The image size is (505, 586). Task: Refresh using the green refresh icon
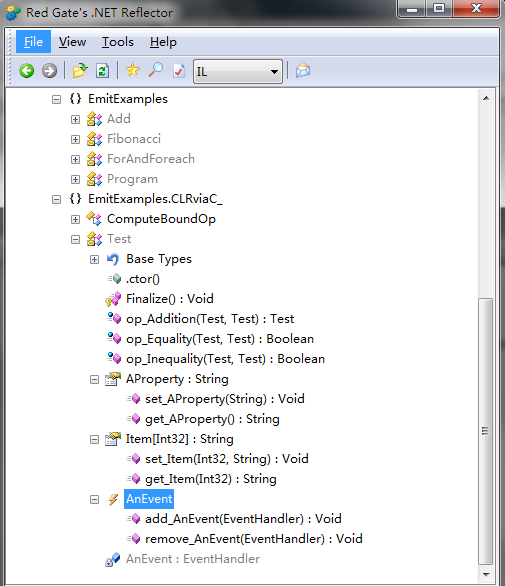[x=102, y=71]
